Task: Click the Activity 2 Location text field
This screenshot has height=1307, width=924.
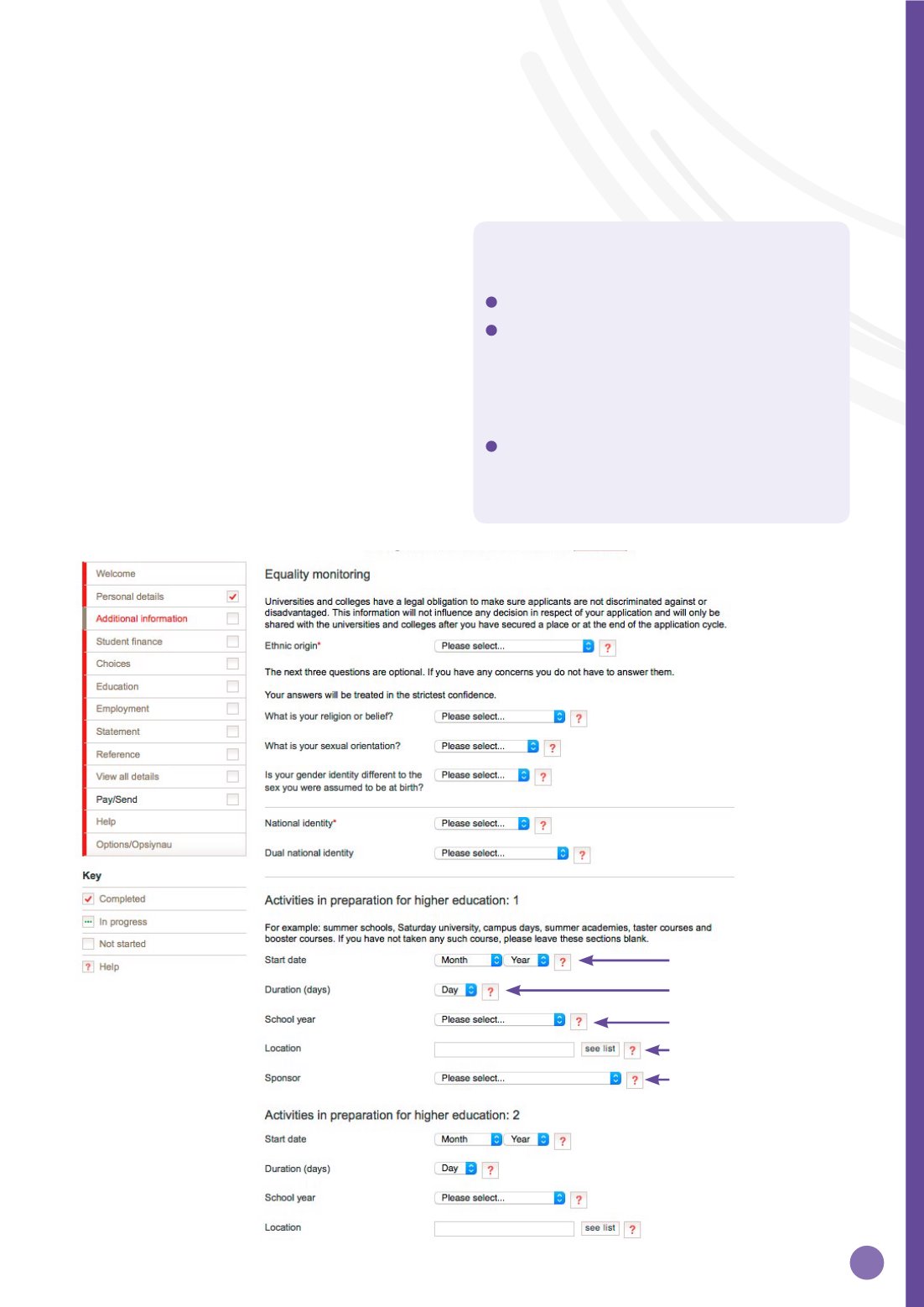Action: (x=504, y=1229)
